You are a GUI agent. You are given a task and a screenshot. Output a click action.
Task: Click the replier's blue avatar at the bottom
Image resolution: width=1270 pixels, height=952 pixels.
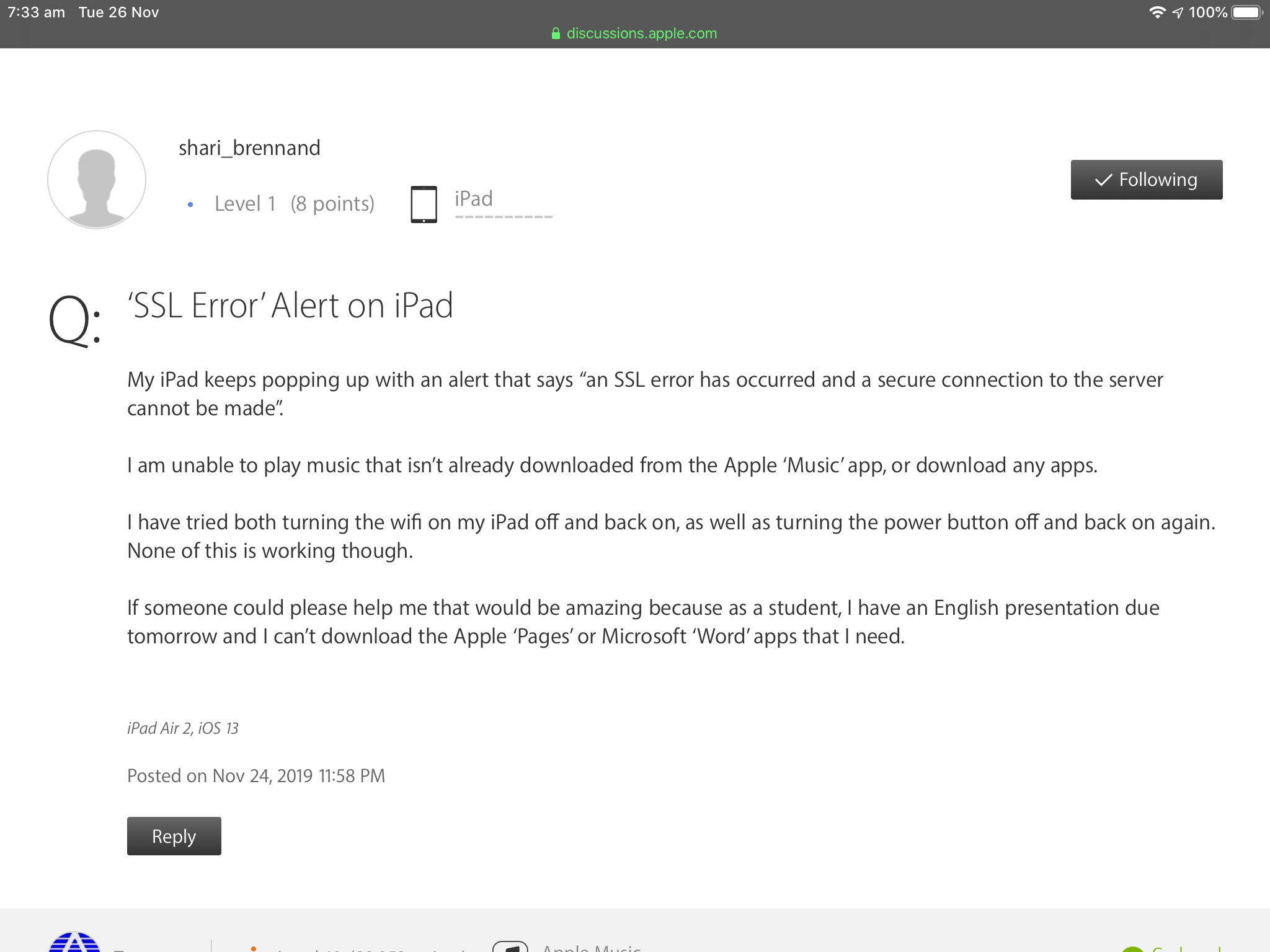point(74,942)
